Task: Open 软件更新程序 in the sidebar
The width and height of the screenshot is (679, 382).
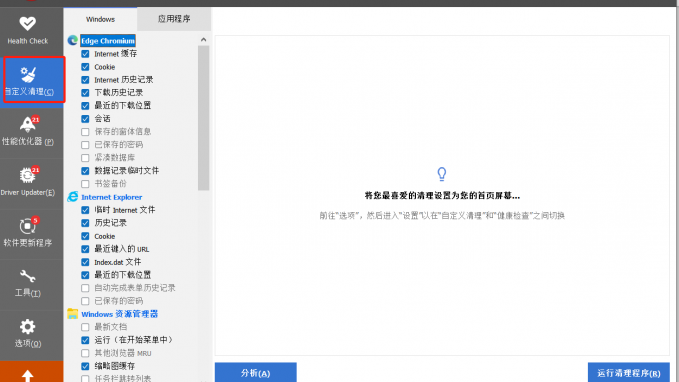Action: [28, 233]
